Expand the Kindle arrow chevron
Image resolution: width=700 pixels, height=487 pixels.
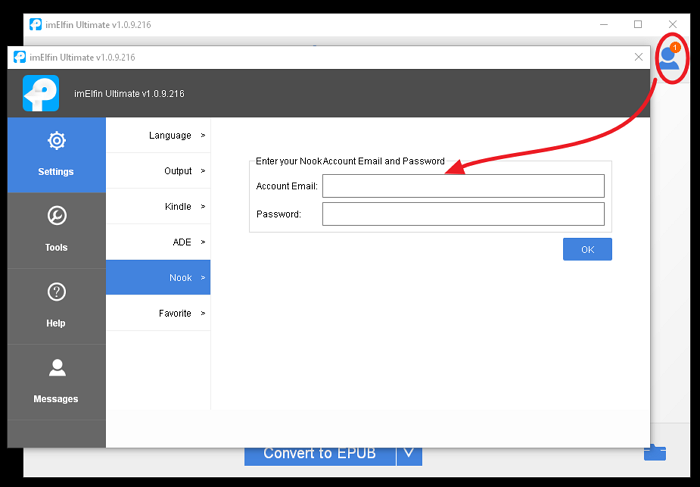click(x=203, y=206)
